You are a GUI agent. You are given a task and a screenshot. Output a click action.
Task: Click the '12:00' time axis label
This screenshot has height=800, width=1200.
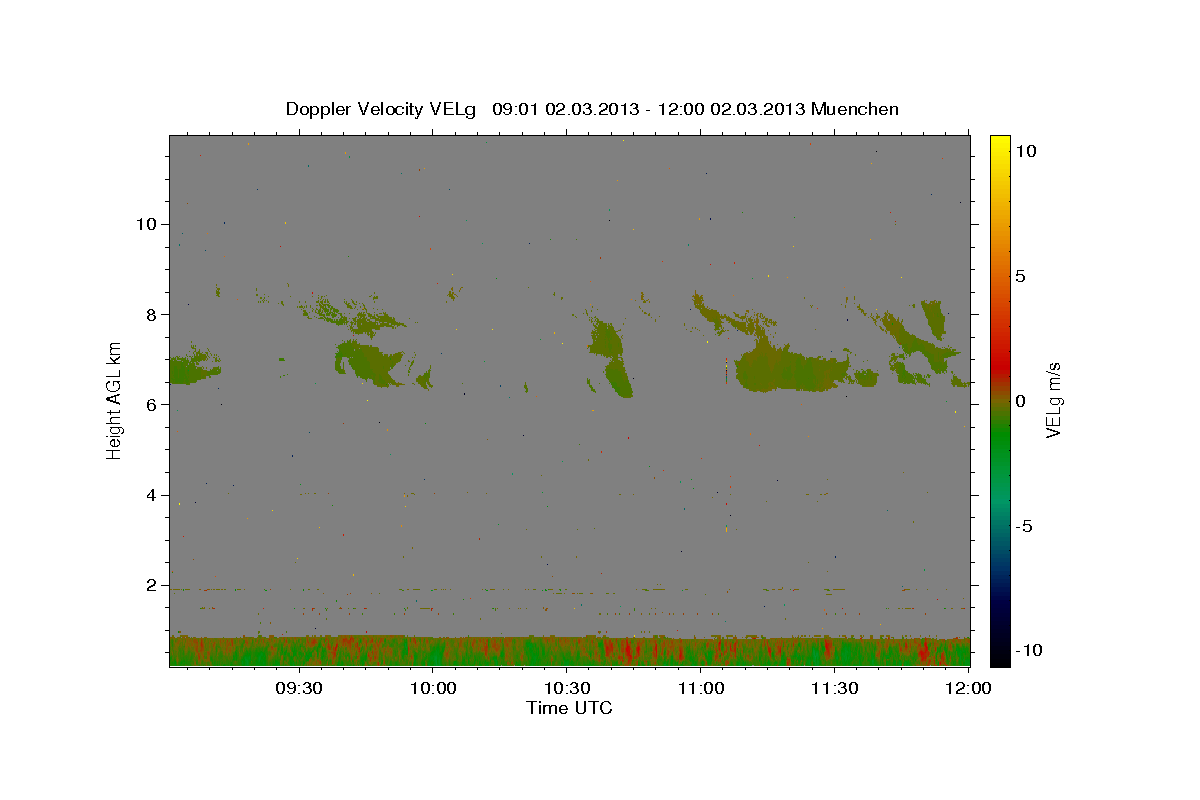click(x=969, y=688)
